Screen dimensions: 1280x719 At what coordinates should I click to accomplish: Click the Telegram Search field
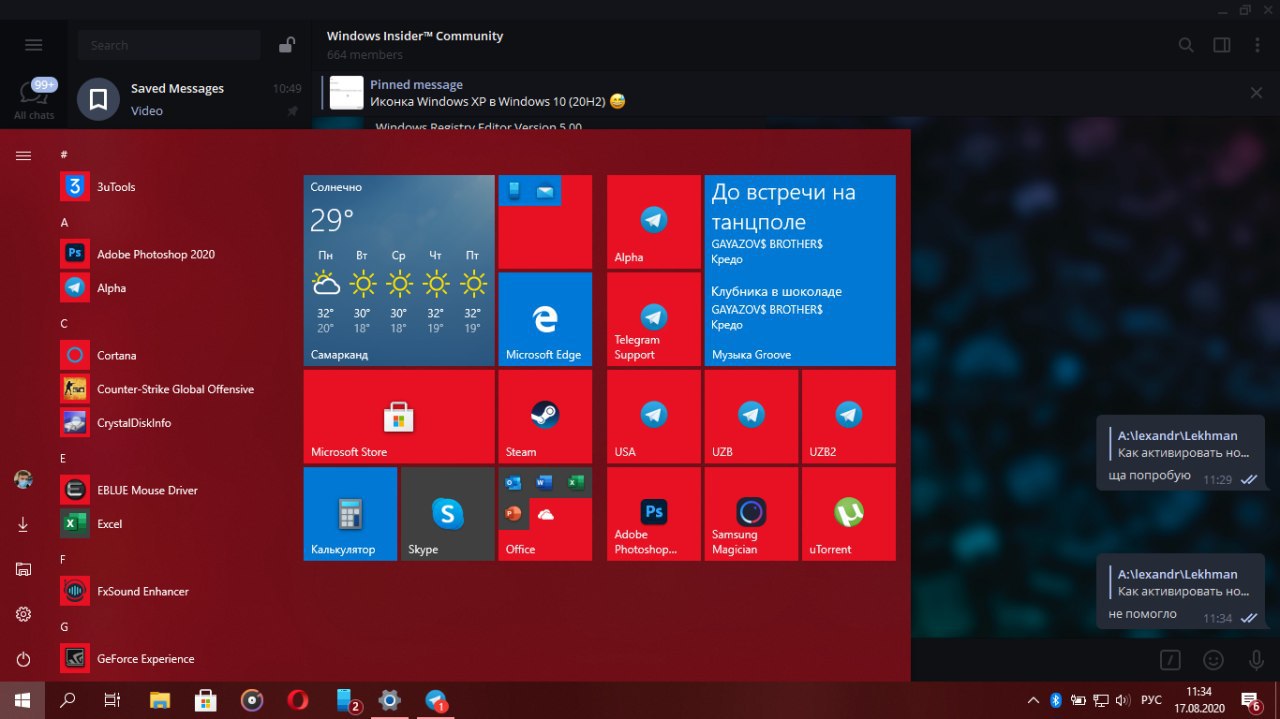point(169,45)
